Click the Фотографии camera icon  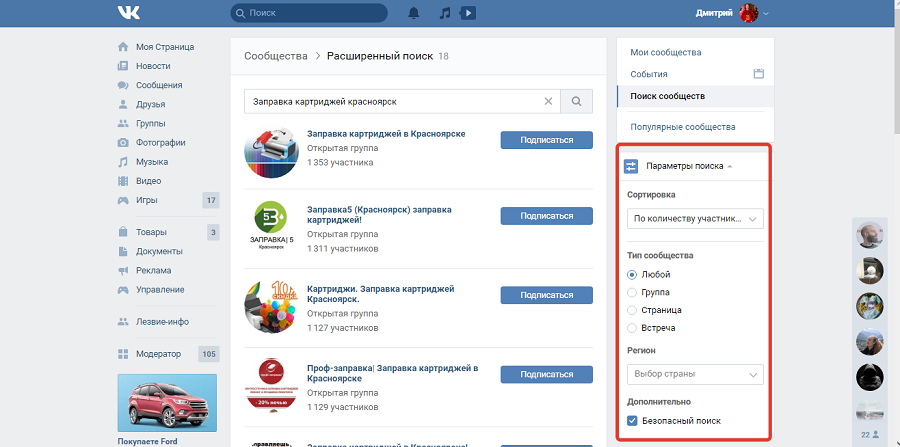(123, 142)
